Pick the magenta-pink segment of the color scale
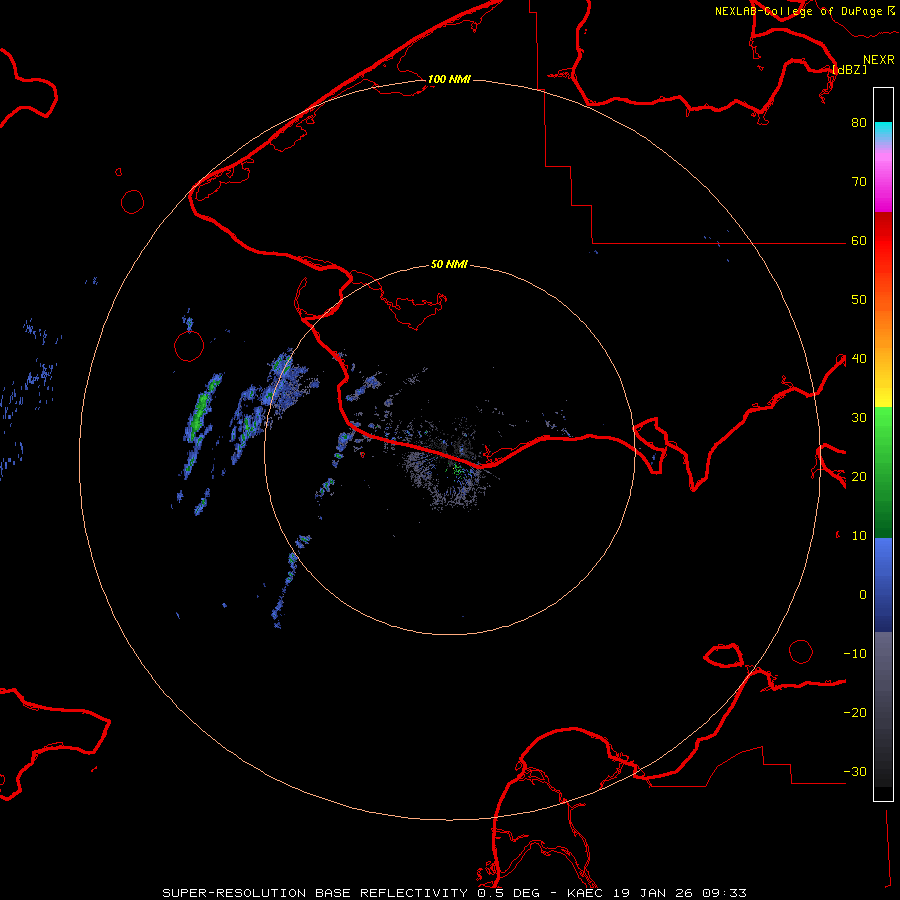The image size is (900, 900). click(x=883, y=178)
